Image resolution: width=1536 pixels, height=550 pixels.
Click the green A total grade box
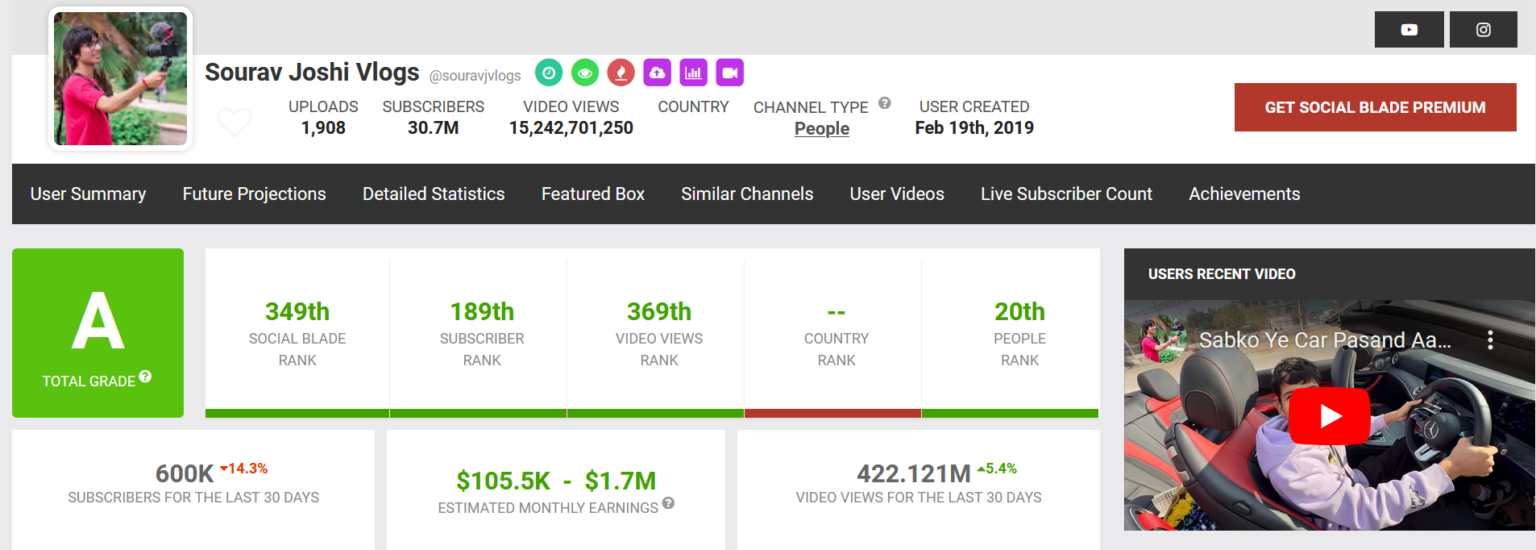click(x=98, y=333)
